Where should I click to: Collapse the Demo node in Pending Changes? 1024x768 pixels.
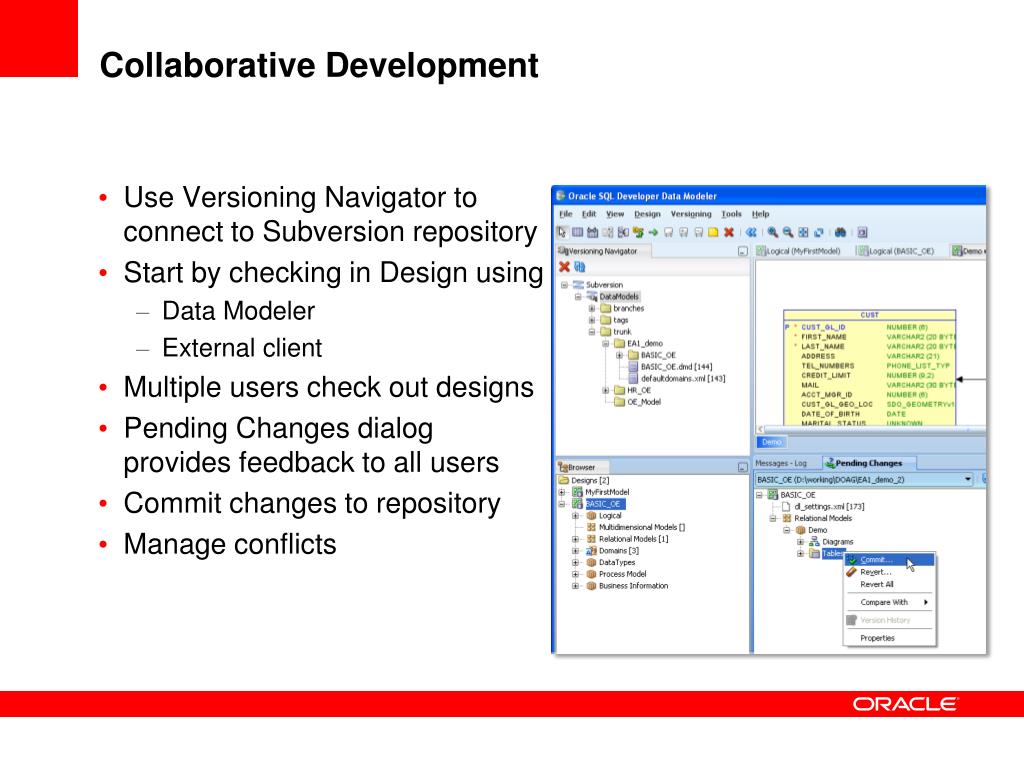(786, 530)
